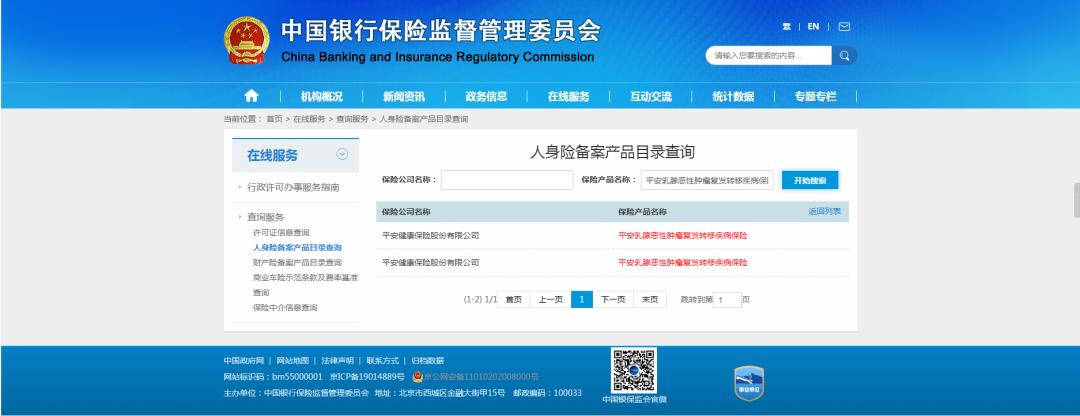Click the national emblem logo
This screenshot has height=416, width=1080.
pos(247,41)
